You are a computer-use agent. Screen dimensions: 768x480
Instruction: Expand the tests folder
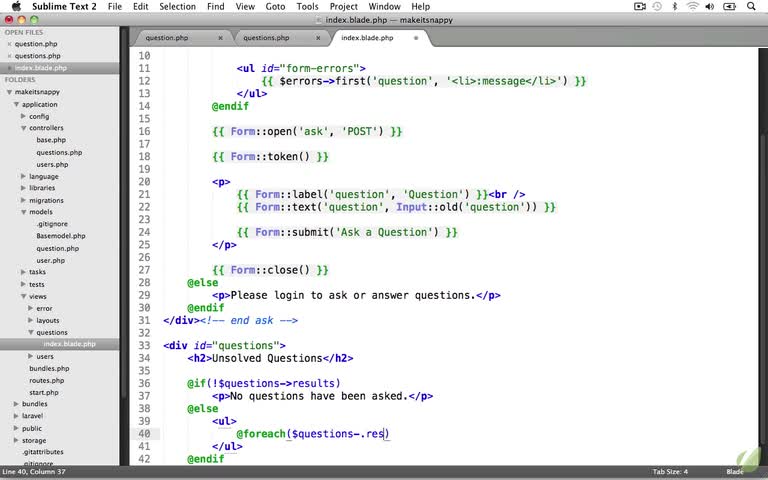coord(23,284)
